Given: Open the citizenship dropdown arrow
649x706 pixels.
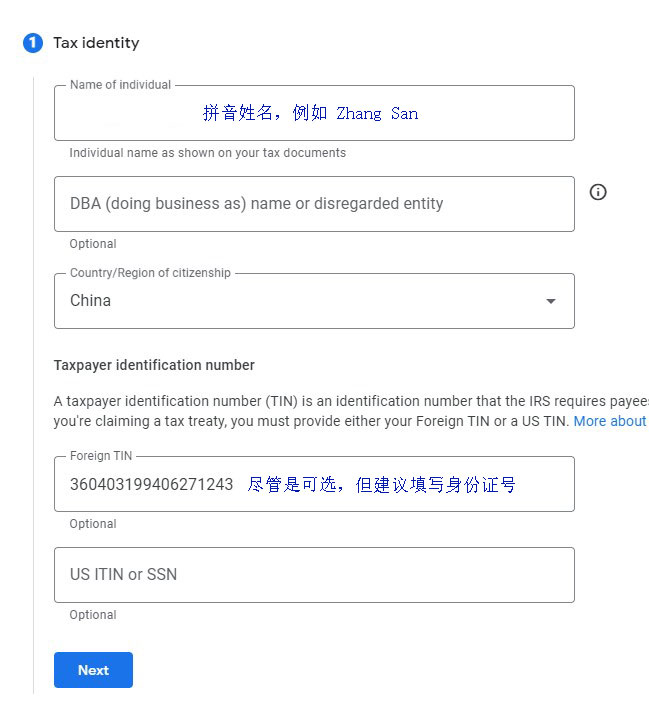Looking at the screenshot, I should click(550, 301).
